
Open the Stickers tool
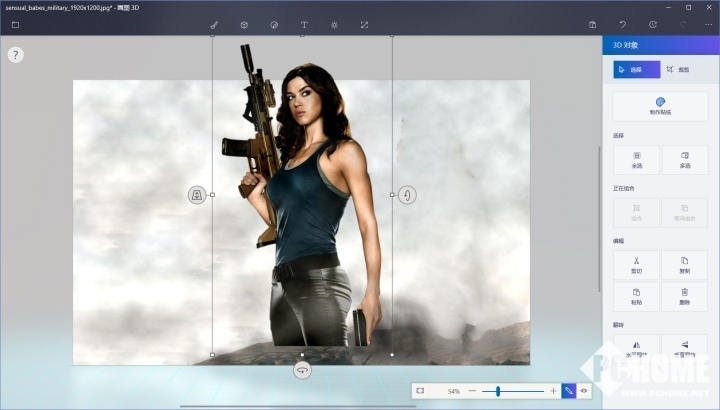point(274,25)
